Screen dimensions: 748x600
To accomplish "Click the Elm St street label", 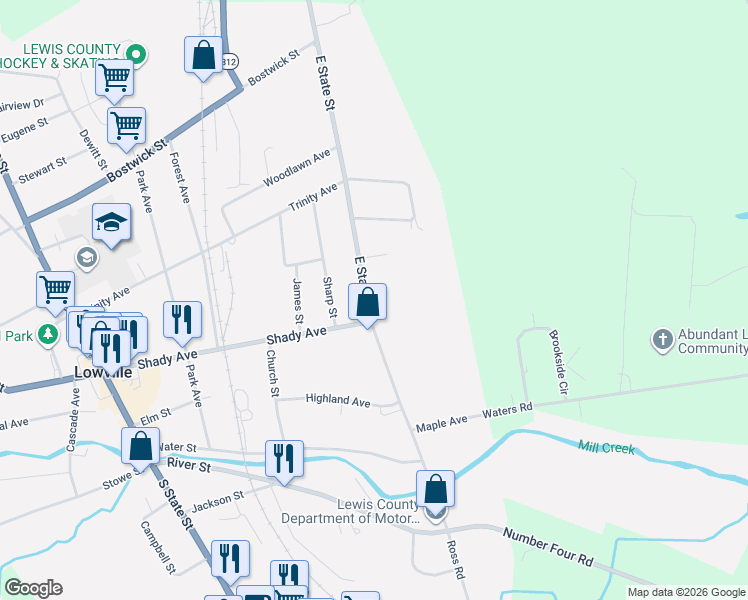I will pos(156,416).
